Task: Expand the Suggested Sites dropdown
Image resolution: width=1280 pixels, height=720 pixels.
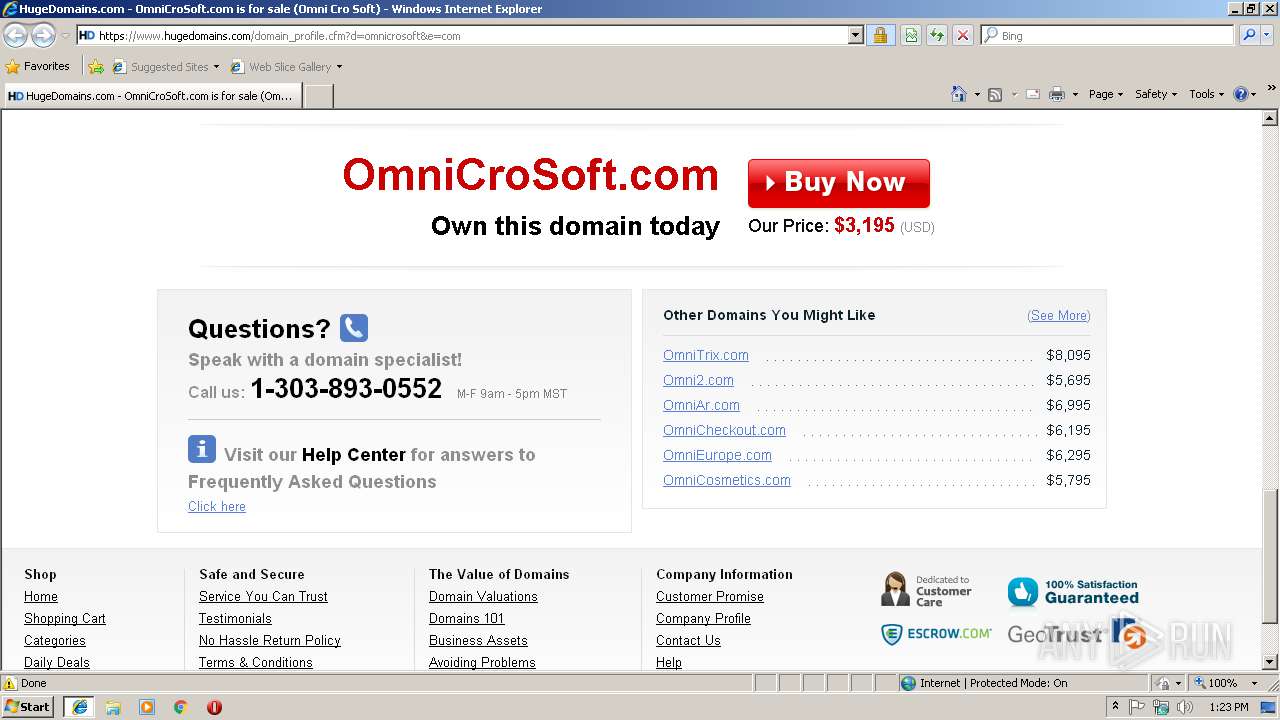Action: (216, 67)
